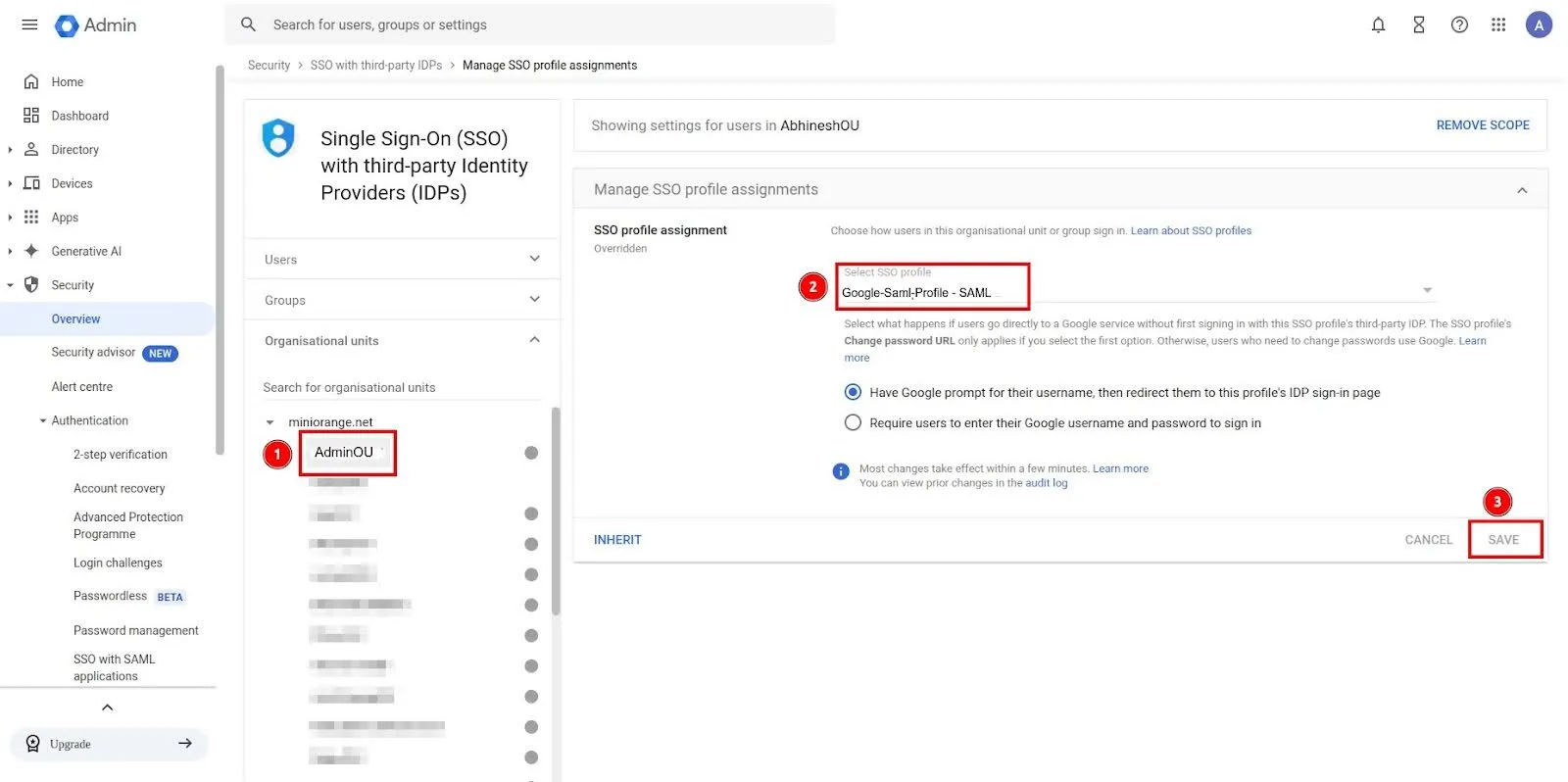Select the AdminOU organisational unit
The image size is (1568, 782).
pyautogui.click(x=343, y=453)
